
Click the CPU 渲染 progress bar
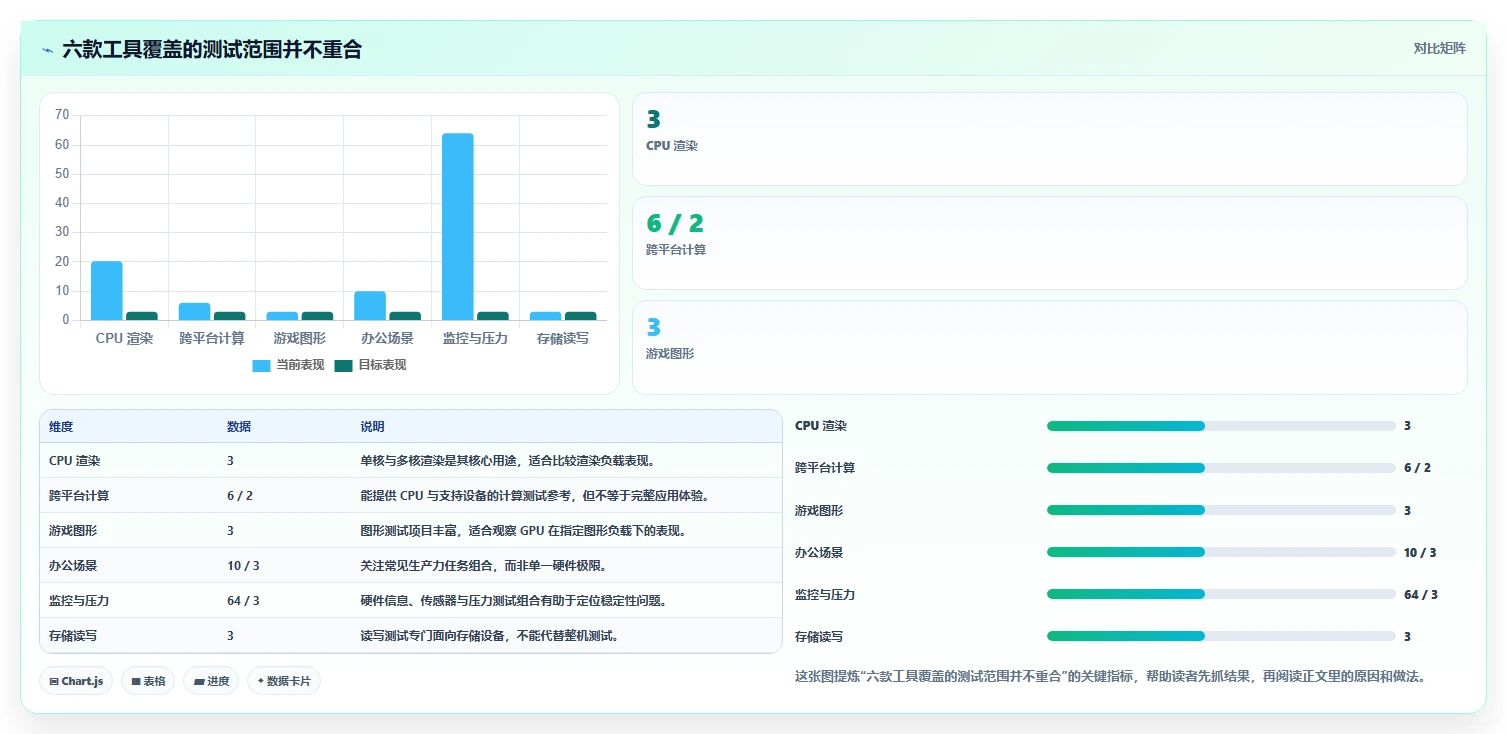coord(1221,426)
